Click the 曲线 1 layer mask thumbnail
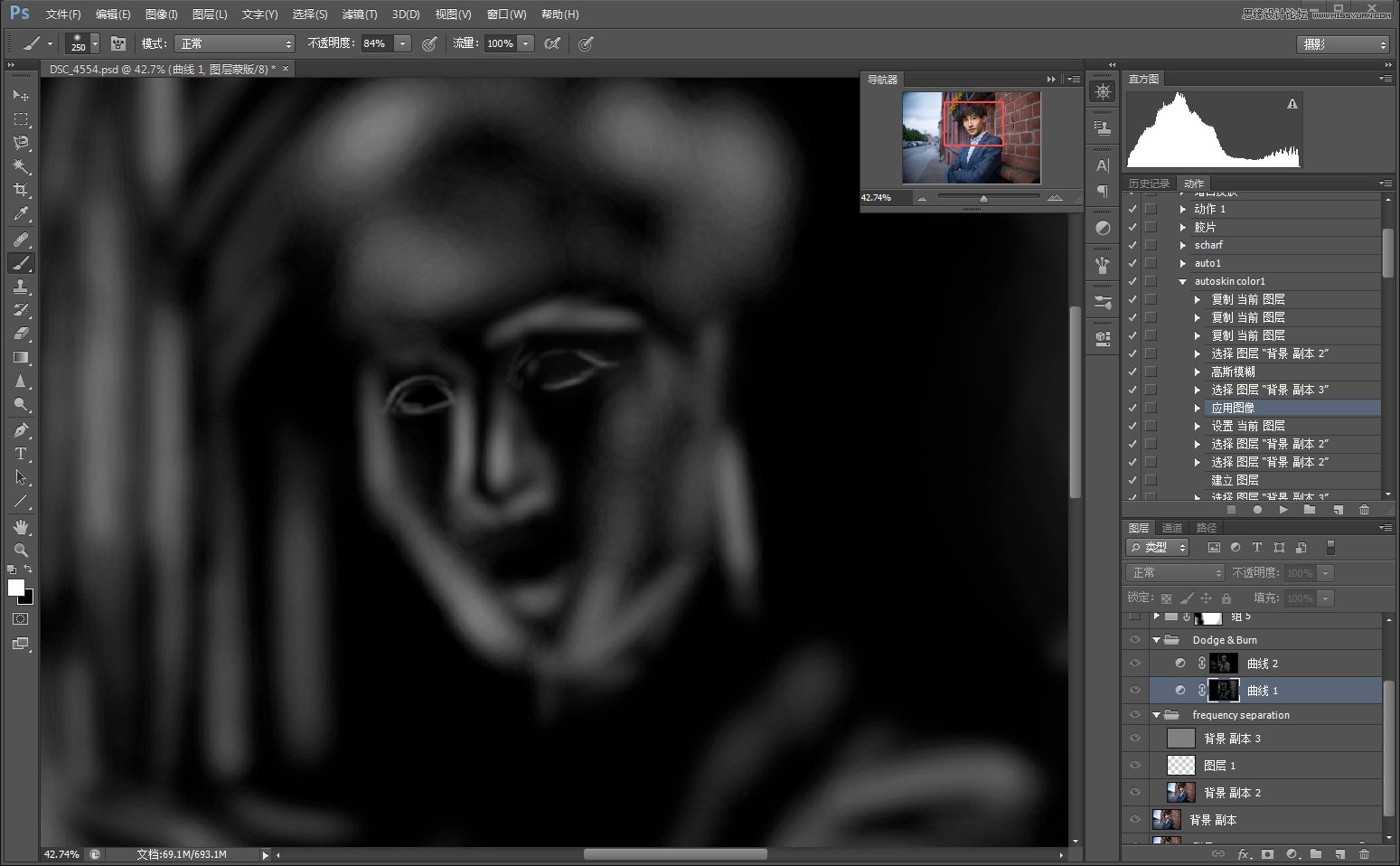 pos(1223,691)
